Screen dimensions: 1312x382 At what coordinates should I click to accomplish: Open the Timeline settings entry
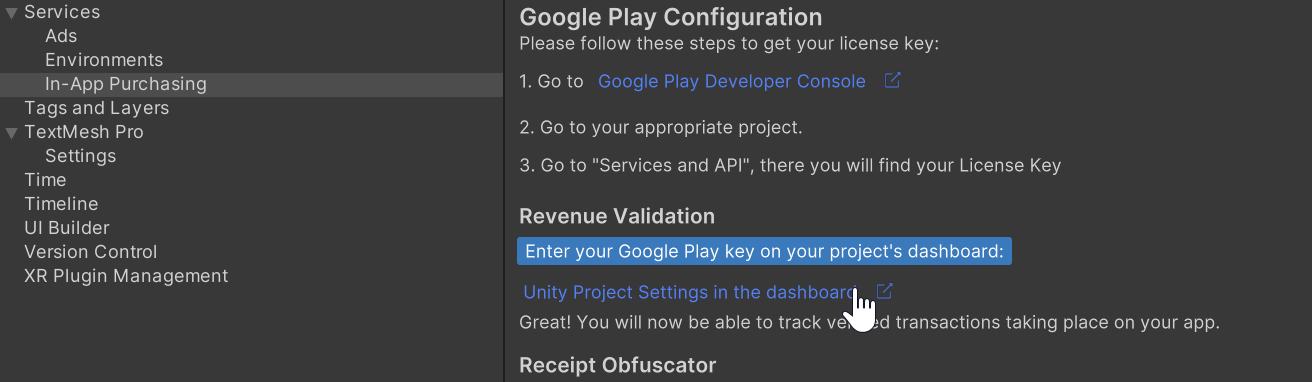click(61, 204)
